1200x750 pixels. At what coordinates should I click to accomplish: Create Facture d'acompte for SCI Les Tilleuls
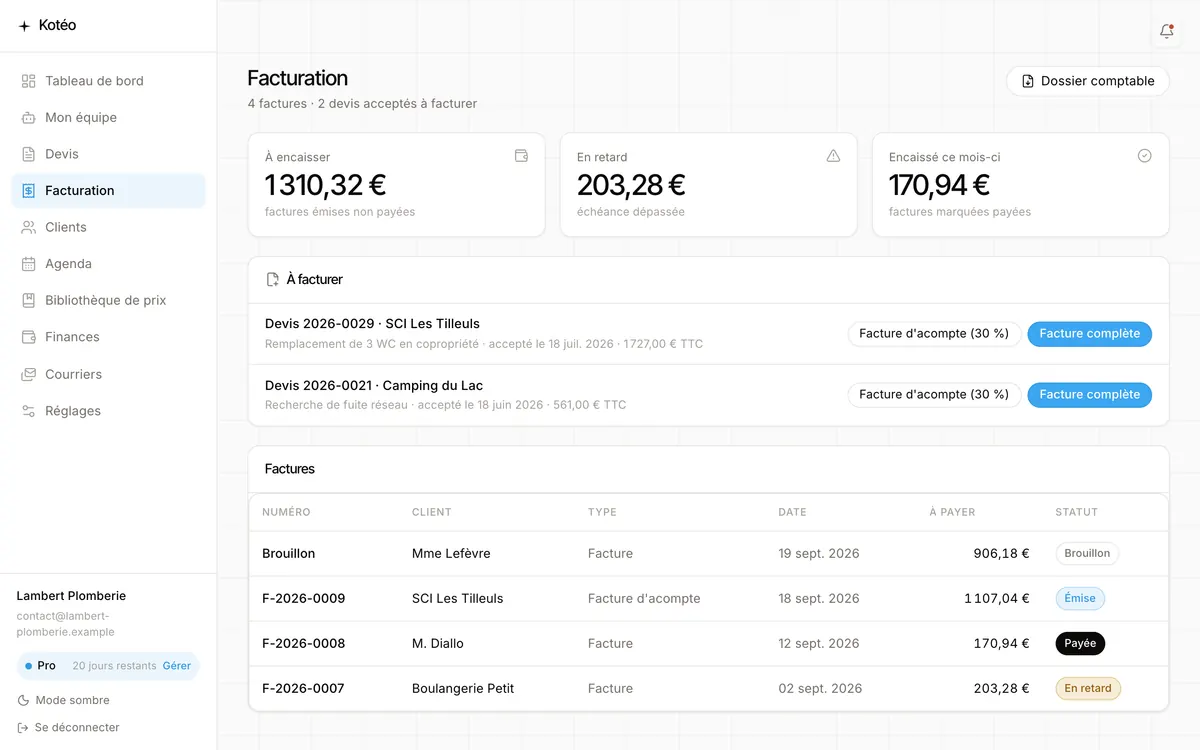934,334
